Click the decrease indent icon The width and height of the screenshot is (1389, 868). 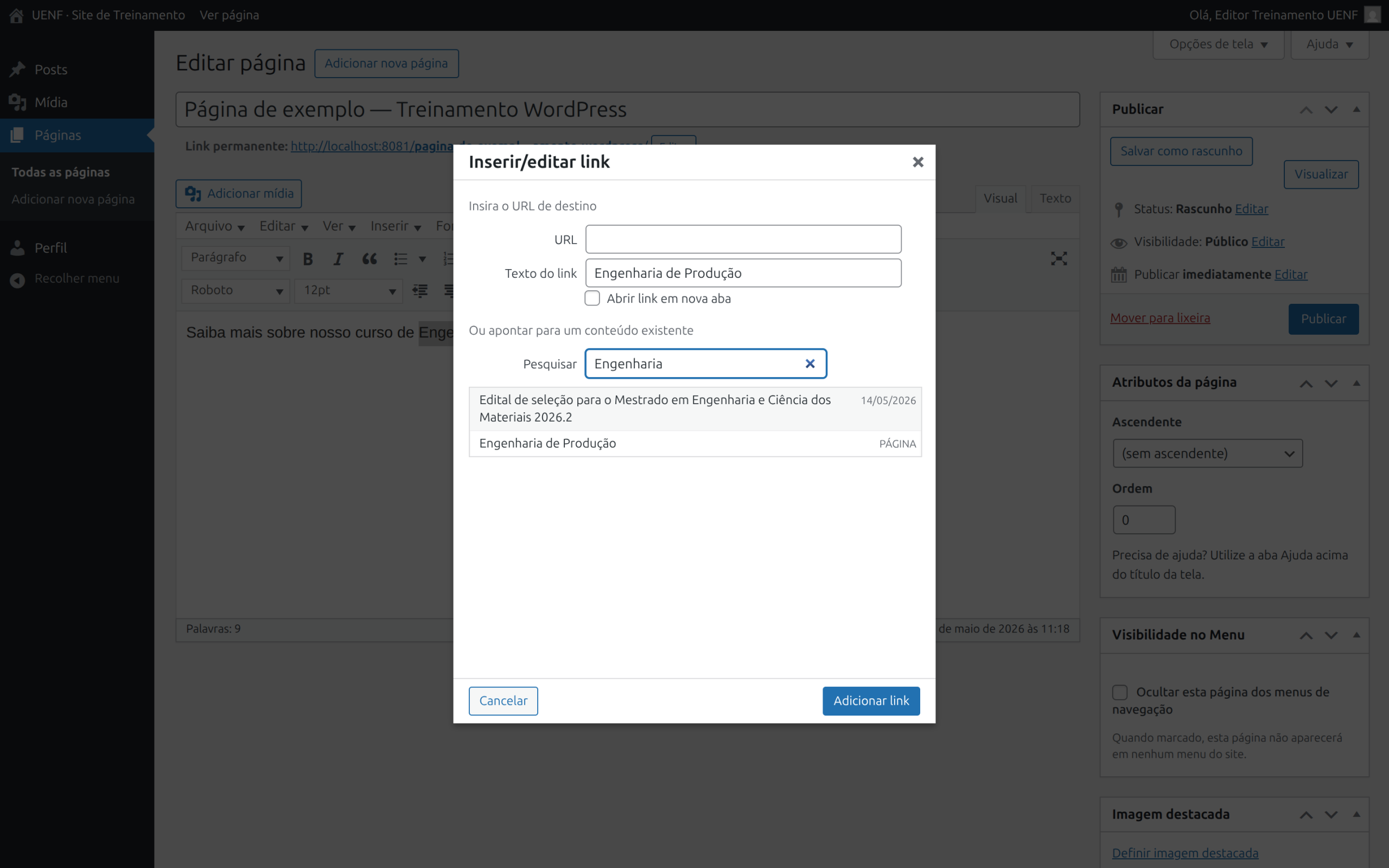419,291
